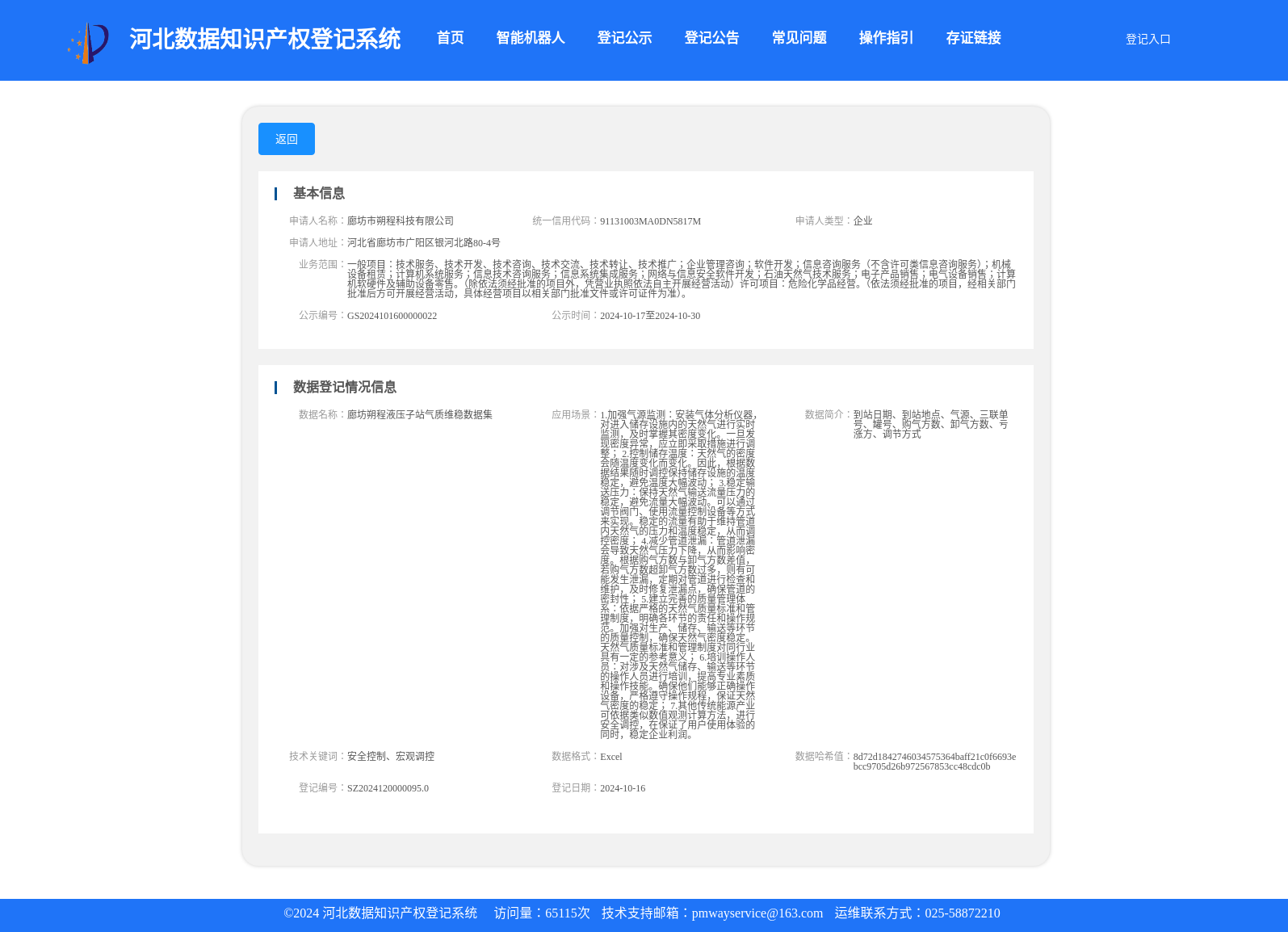Screen dimensions: 1288x932
Task: Select credit code 91131003MA0DN5817M
Action: [x=650, y=221]
